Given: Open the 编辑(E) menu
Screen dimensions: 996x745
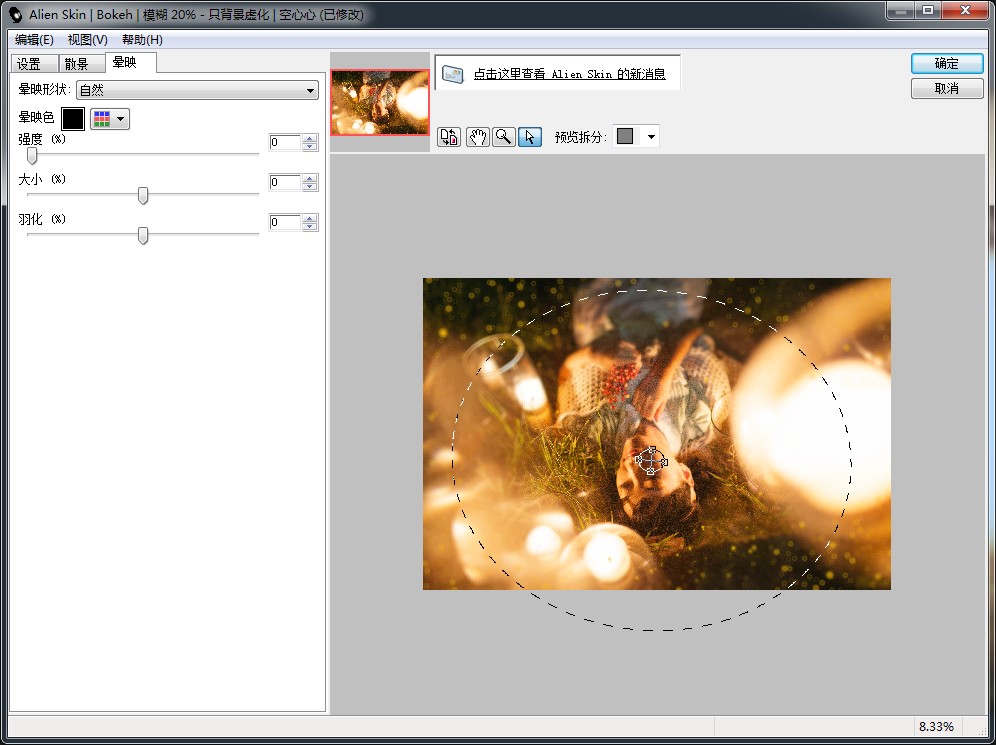Looking at the screenshot, I should coord(34,40).
